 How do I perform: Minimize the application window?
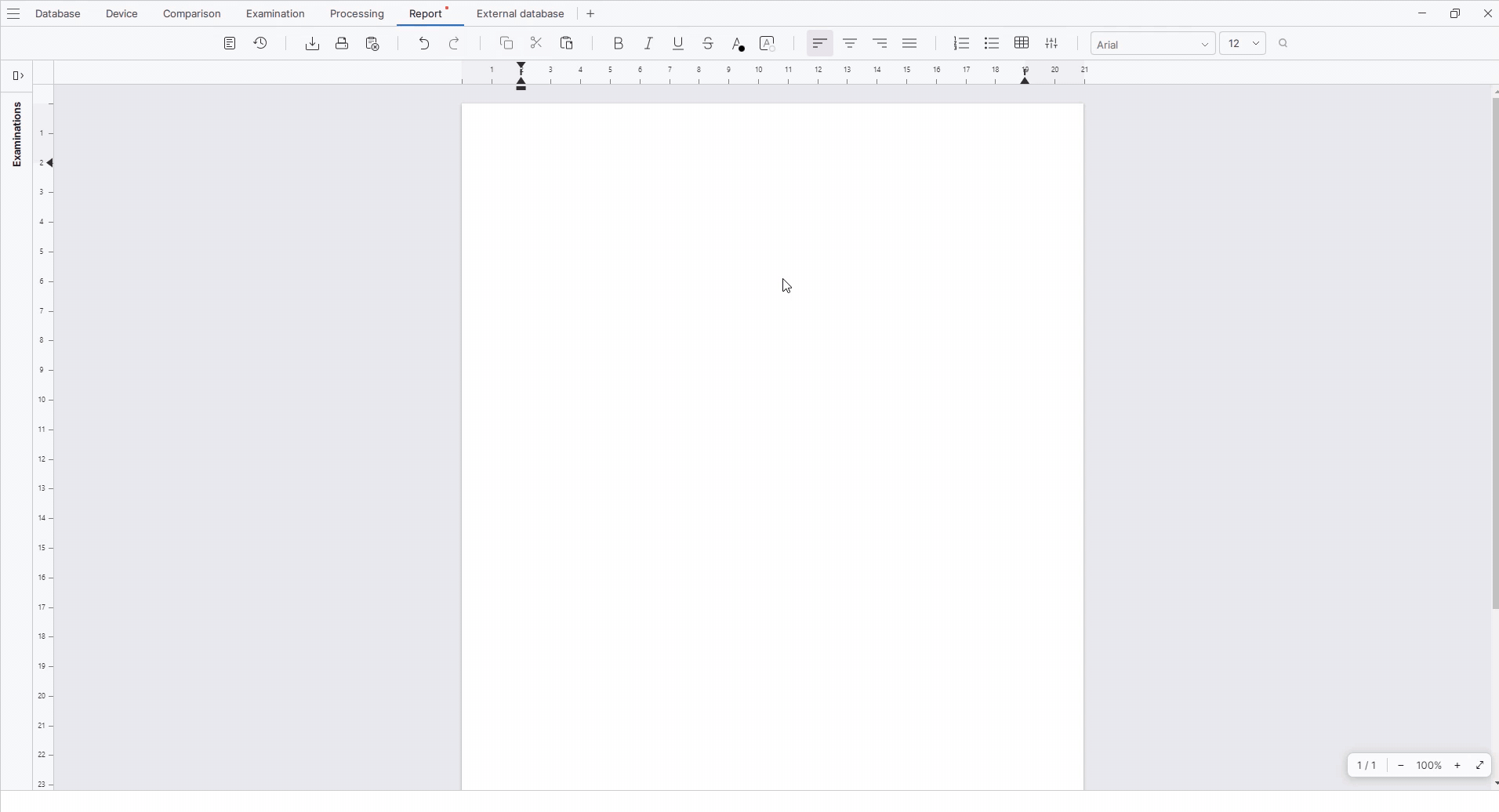1422,13
